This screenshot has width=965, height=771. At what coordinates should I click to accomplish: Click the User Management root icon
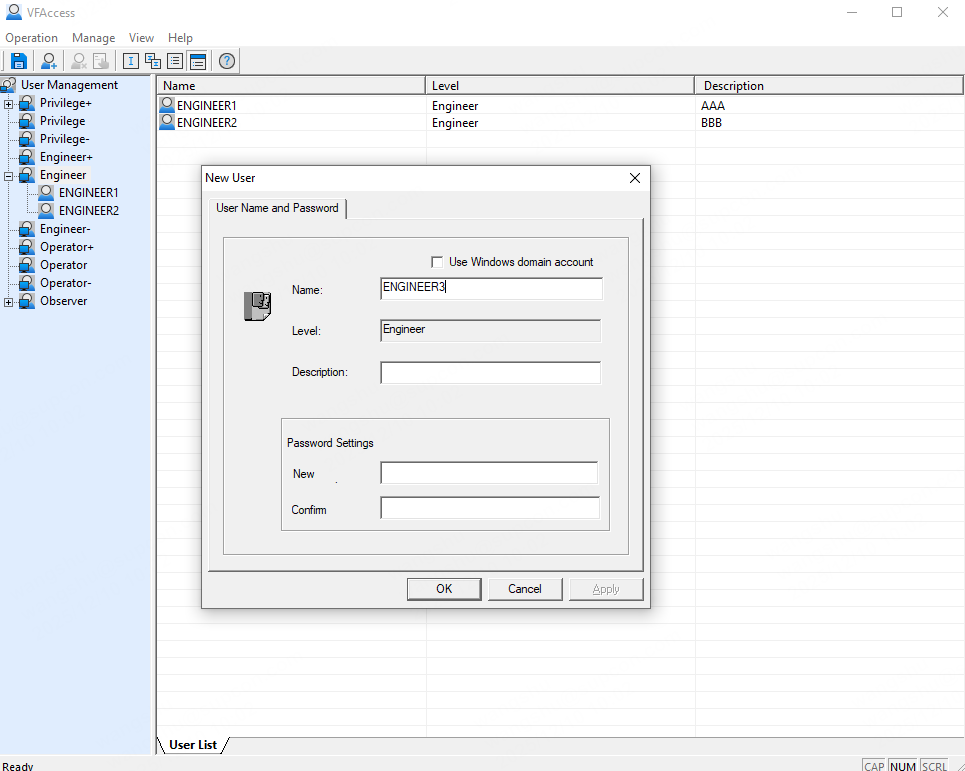9,85
